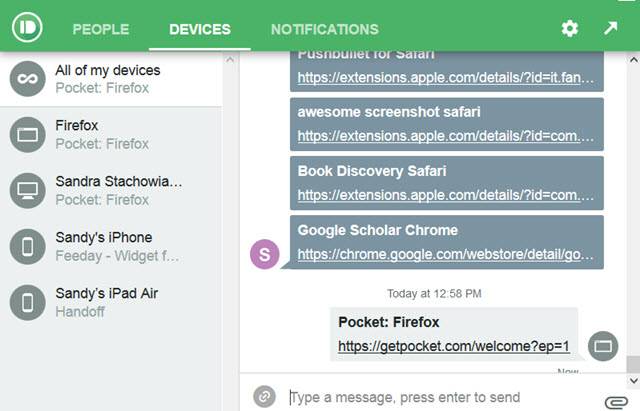
Task: Select Sandy's iPhone device
Action: (110, 247)
